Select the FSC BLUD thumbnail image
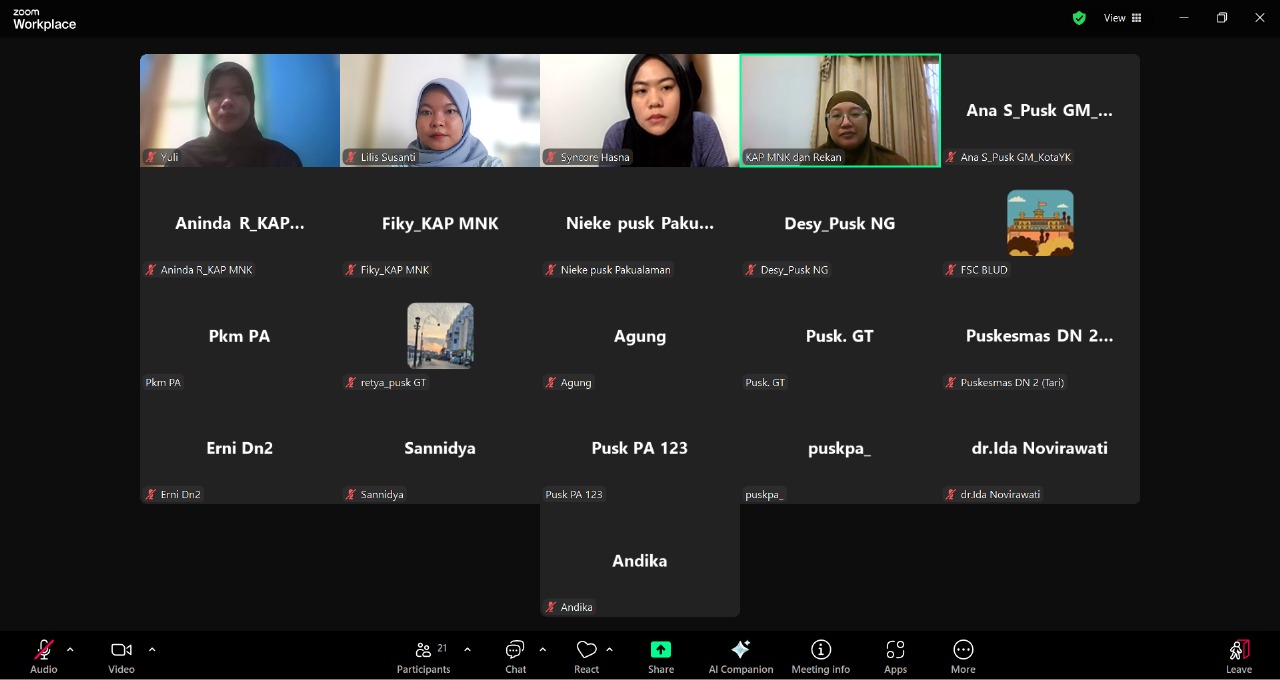The image size is (1280, 680). pyautogui.click(x=1040, y=222)
